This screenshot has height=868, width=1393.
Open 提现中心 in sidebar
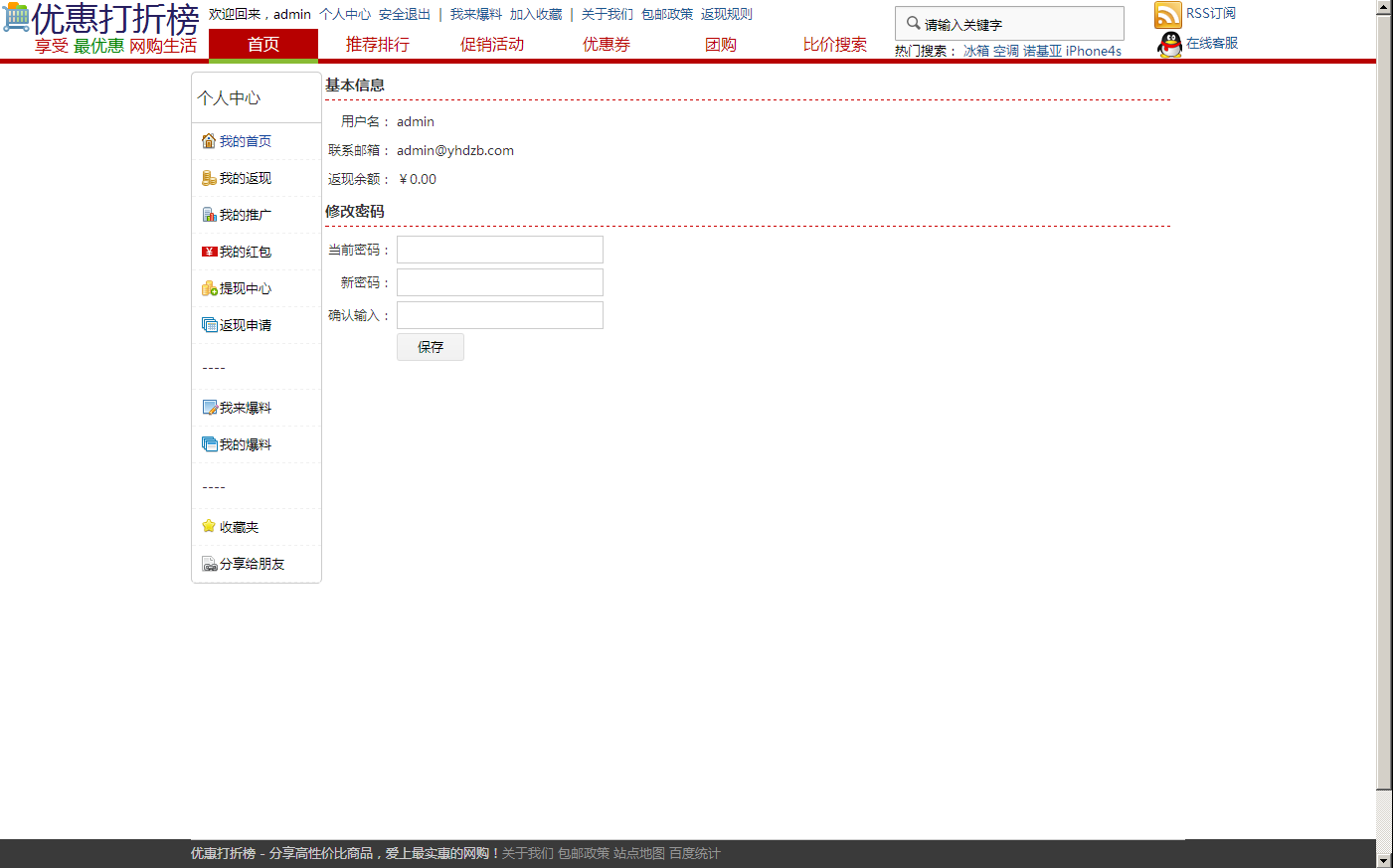246,288
